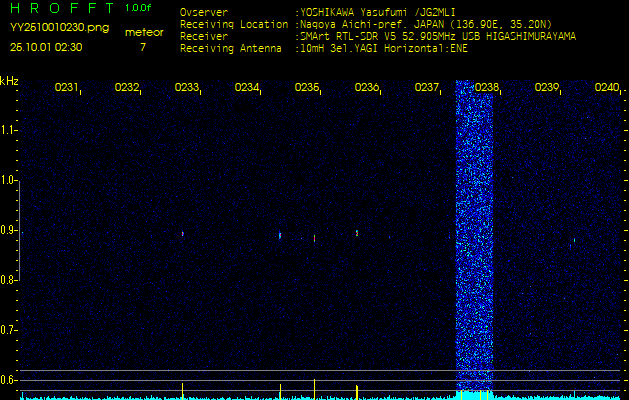Click the 0240 time label
Screen dimensions: 629x400
607,88
